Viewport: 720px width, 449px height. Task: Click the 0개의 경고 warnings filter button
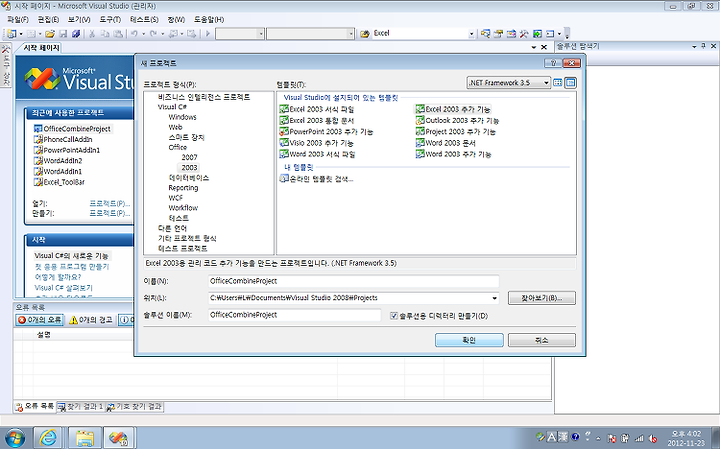pos(90,320)
